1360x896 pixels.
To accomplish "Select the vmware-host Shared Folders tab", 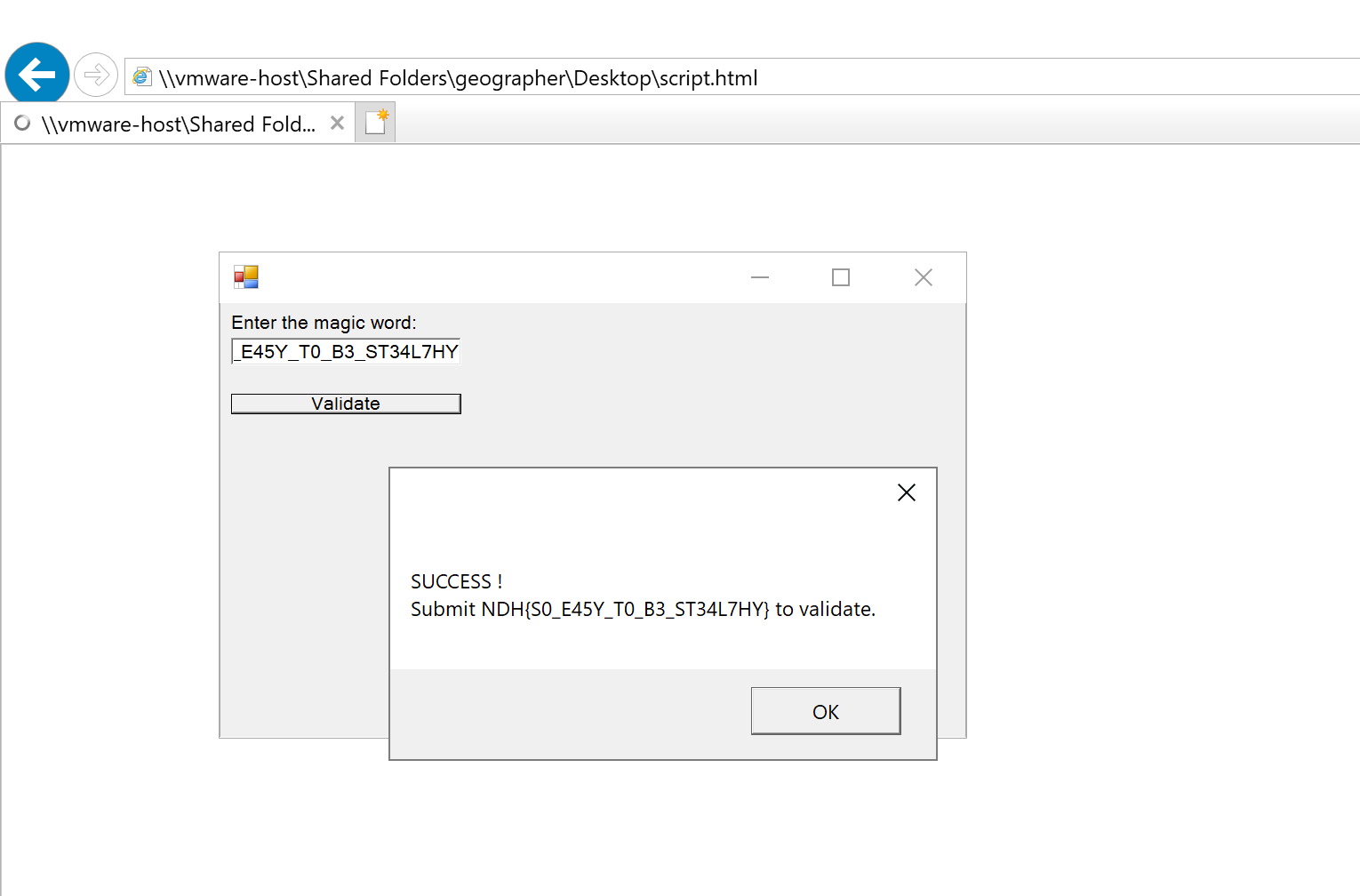I will [x=178, y=124].
